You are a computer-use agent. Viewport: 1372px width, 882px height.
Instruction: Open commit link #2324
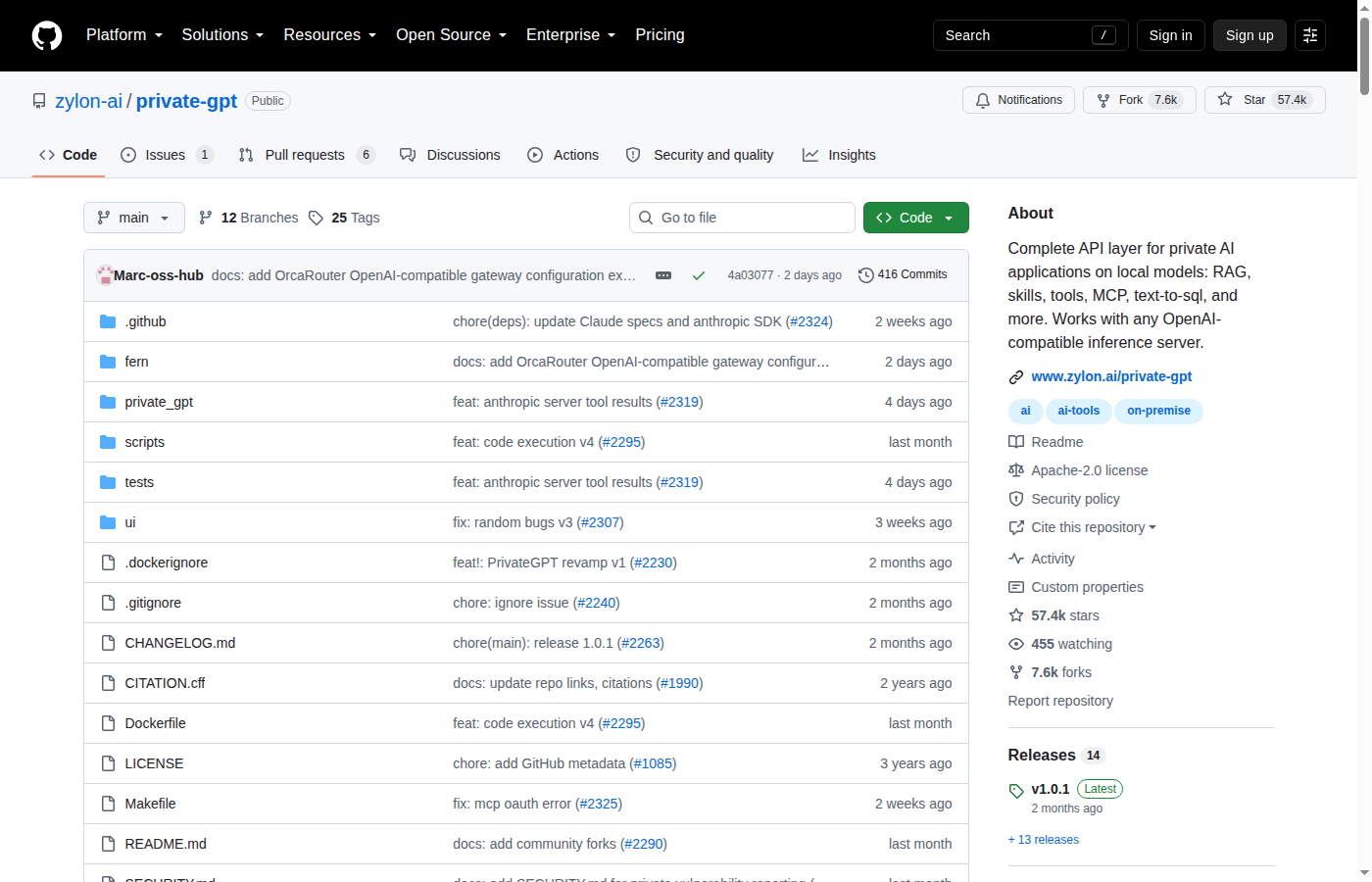click(809, 321)
